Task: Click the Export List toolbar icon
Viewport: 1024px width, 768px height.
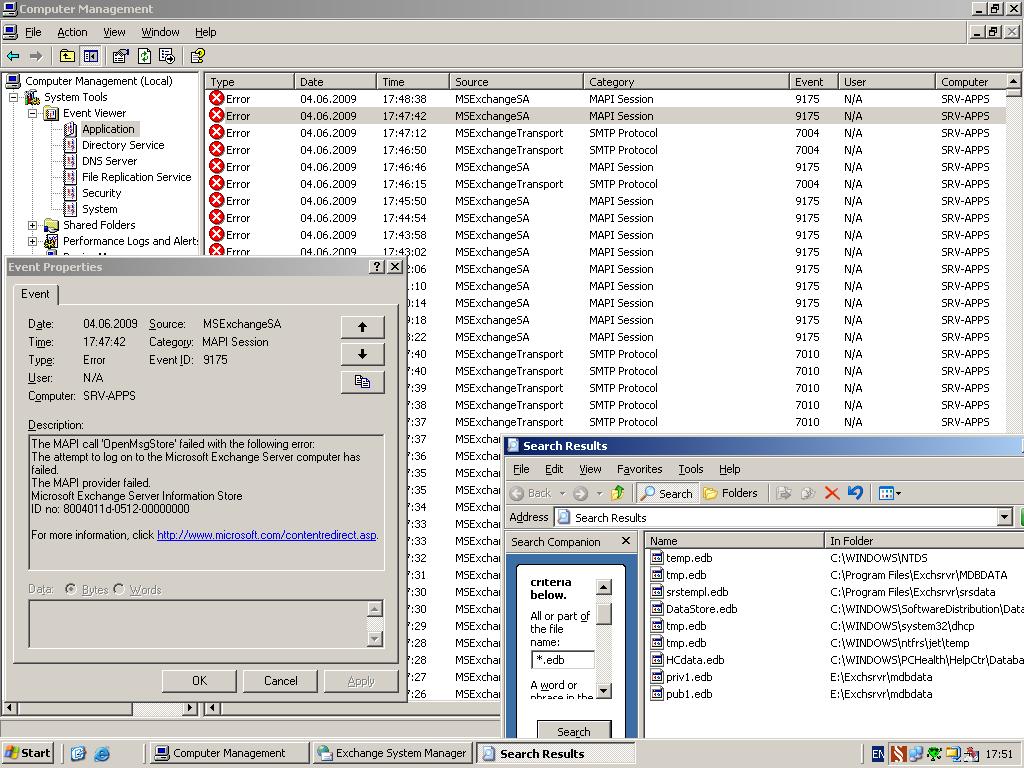Action: [167, 56]
